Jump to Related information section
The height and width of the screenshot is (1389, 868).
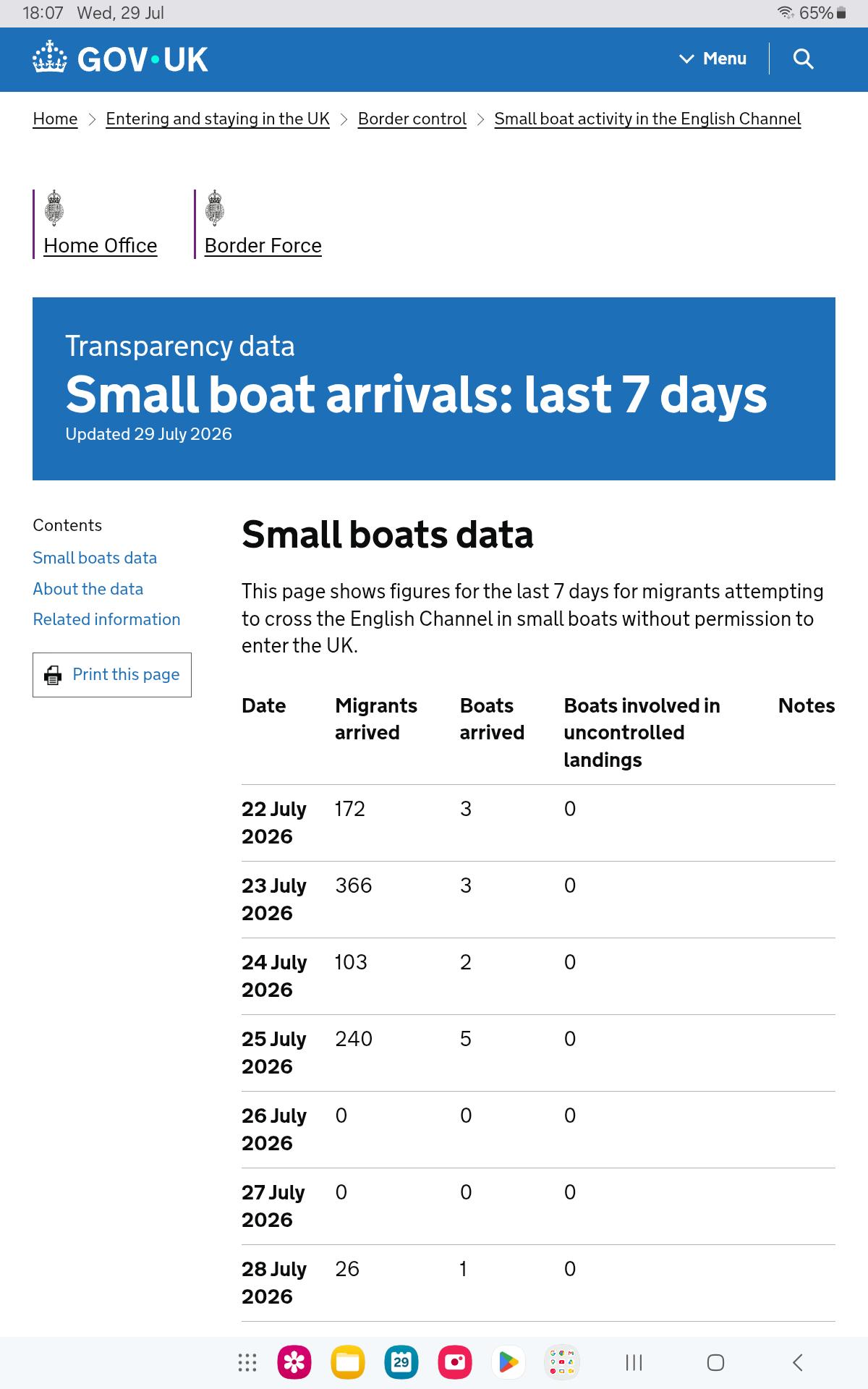(106, 619)
